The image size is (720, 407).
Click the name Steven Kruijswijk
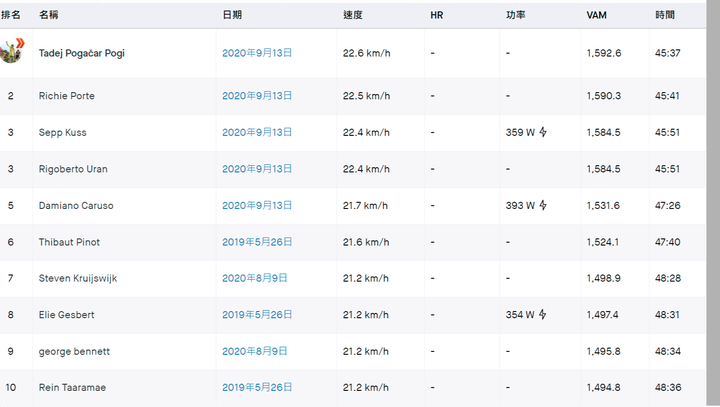(78, 278)
